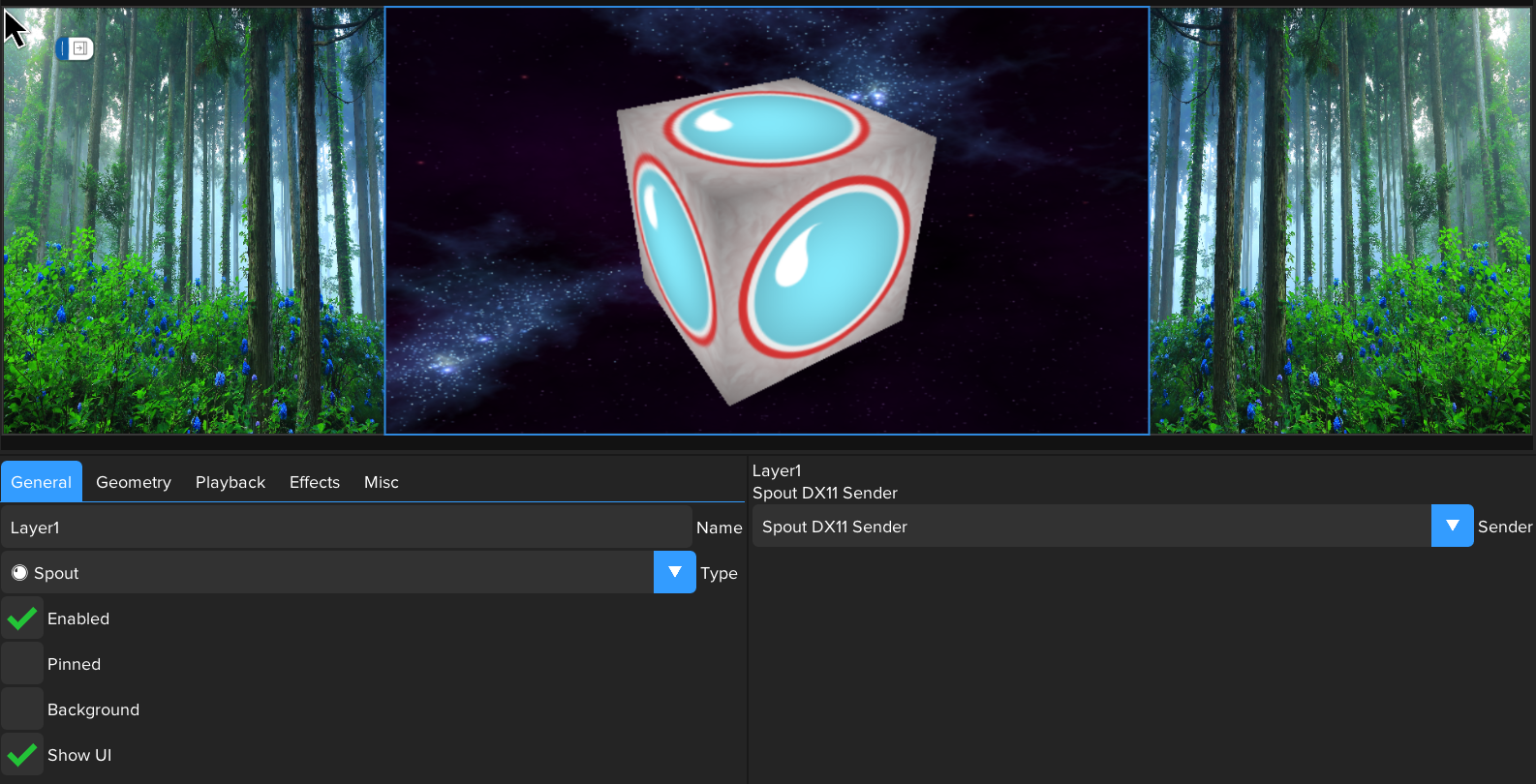The image size is (1536, 784).
Task: Open the Type dropdown using its blue arrow
Action: 675,572
